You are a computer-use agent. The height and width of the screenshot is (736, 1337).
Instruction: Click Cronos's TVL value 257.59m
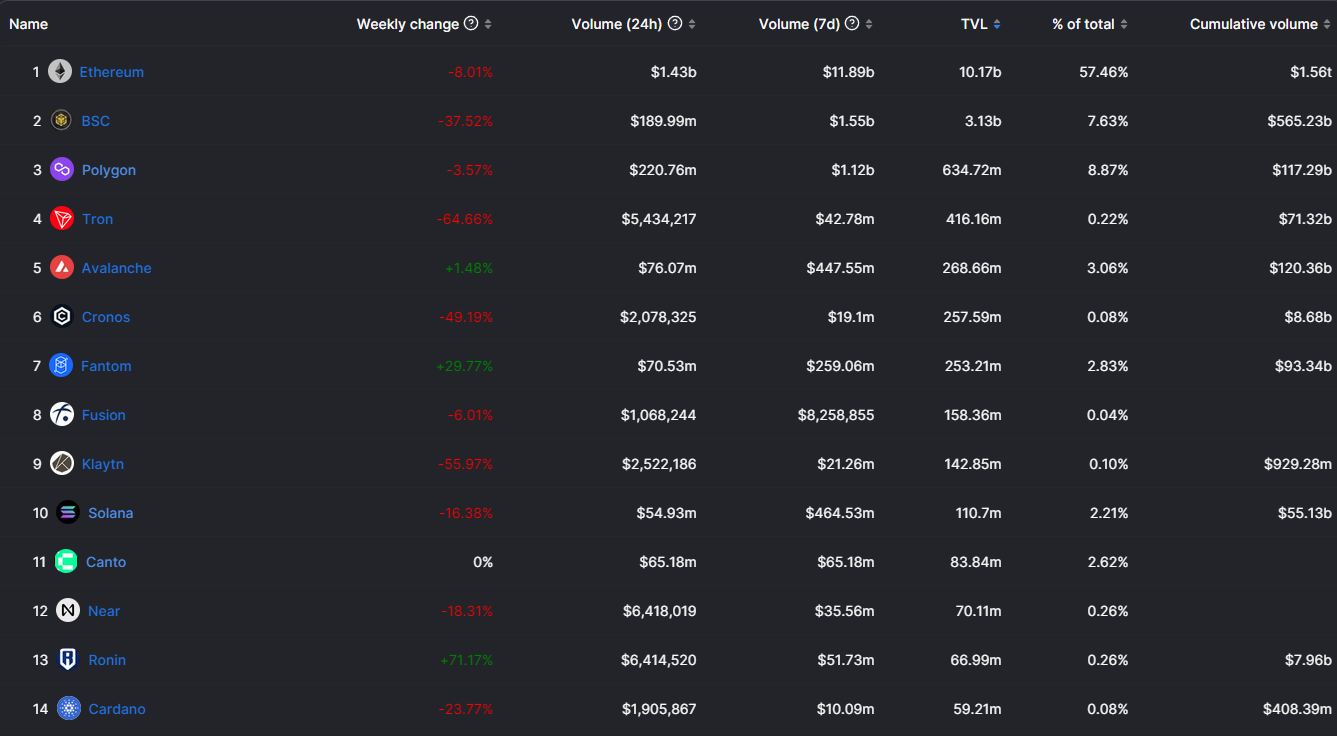(x=972, y=317)
